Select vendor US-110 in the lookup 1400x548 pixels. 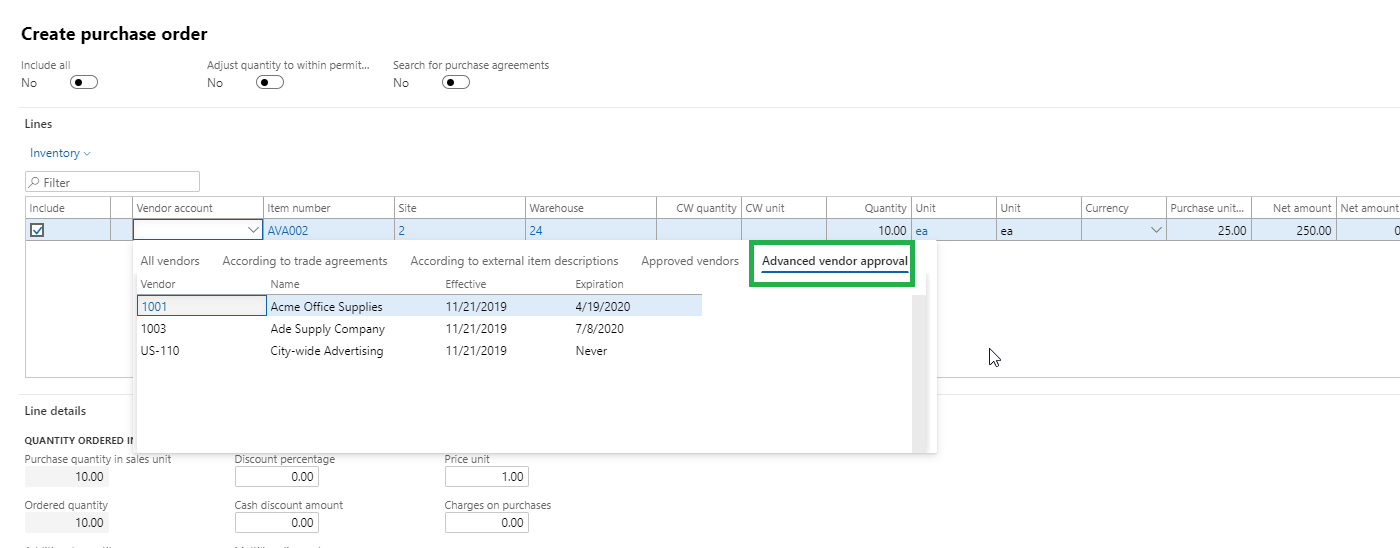click(160, 351)
